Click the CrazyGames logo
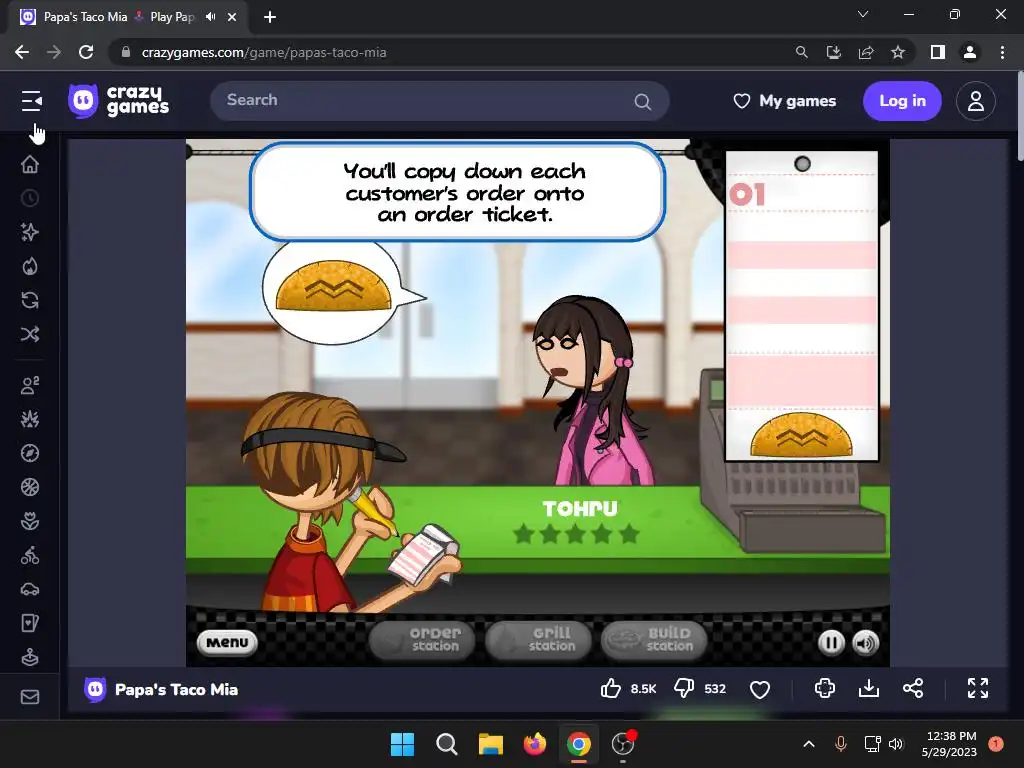Viewport: 1024px width, 768px height. pos(118,101)
